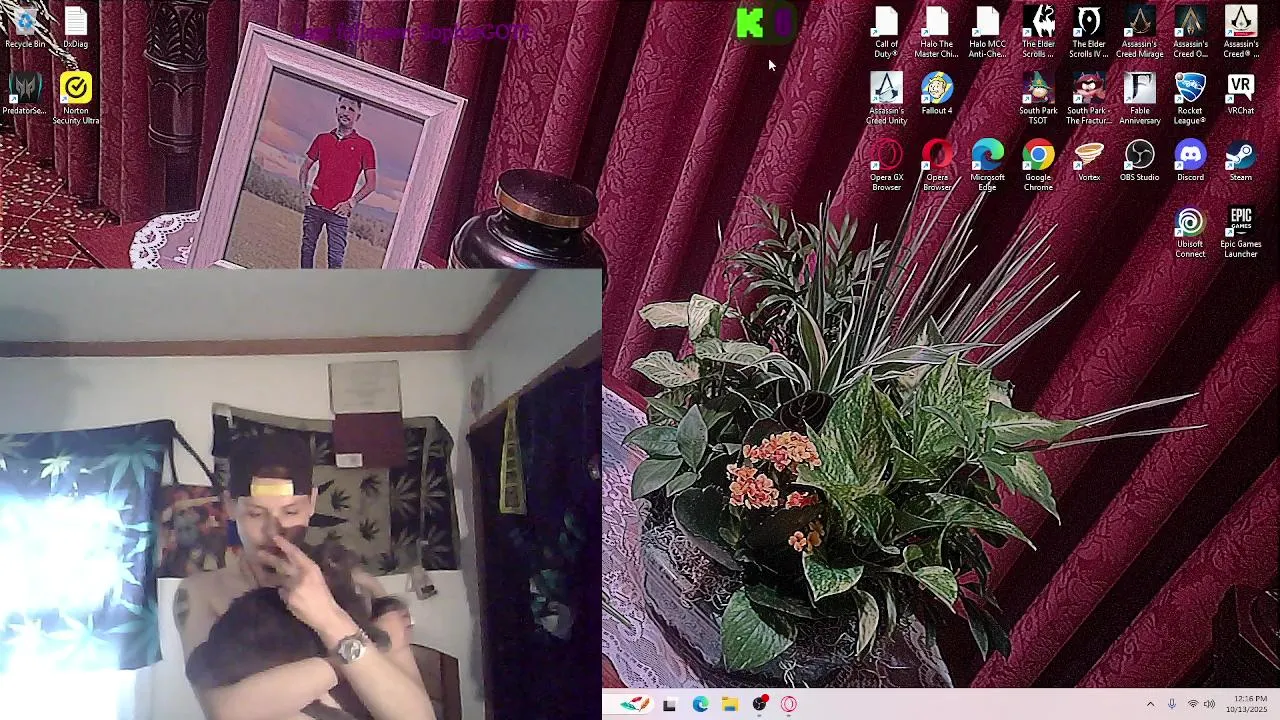The width and height of the screenshot is (1280, 720).
Task: Open the Norton Security Ultra shortcut
Action: (76, 99)
